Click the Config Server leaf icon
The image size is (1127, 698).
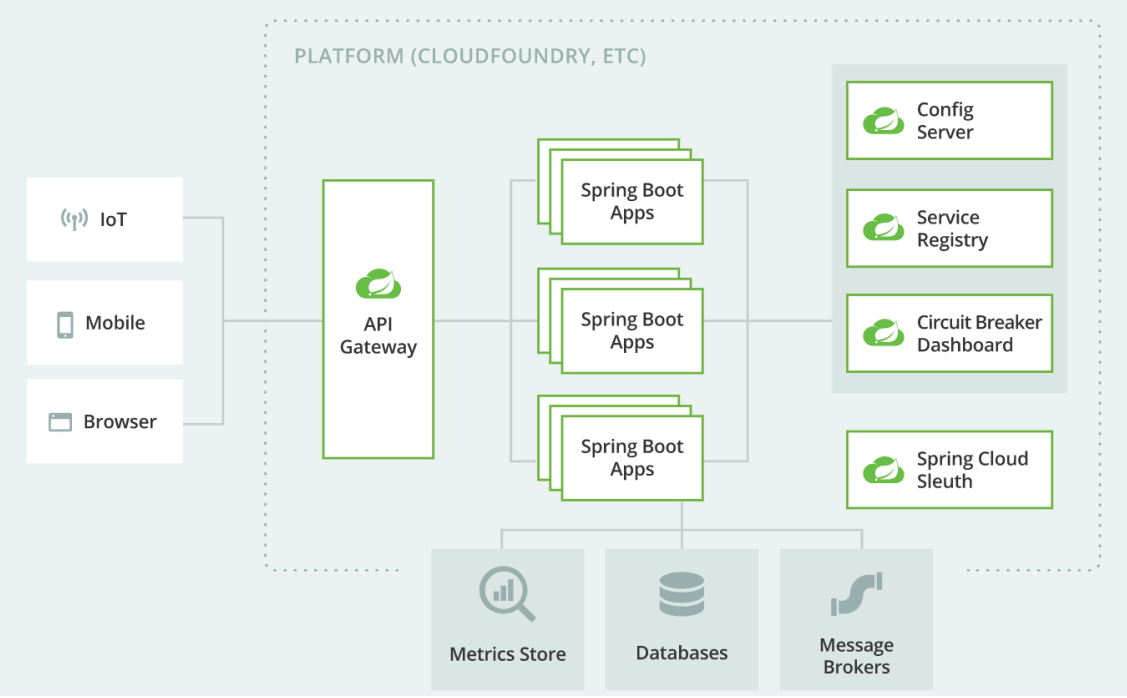883,121
